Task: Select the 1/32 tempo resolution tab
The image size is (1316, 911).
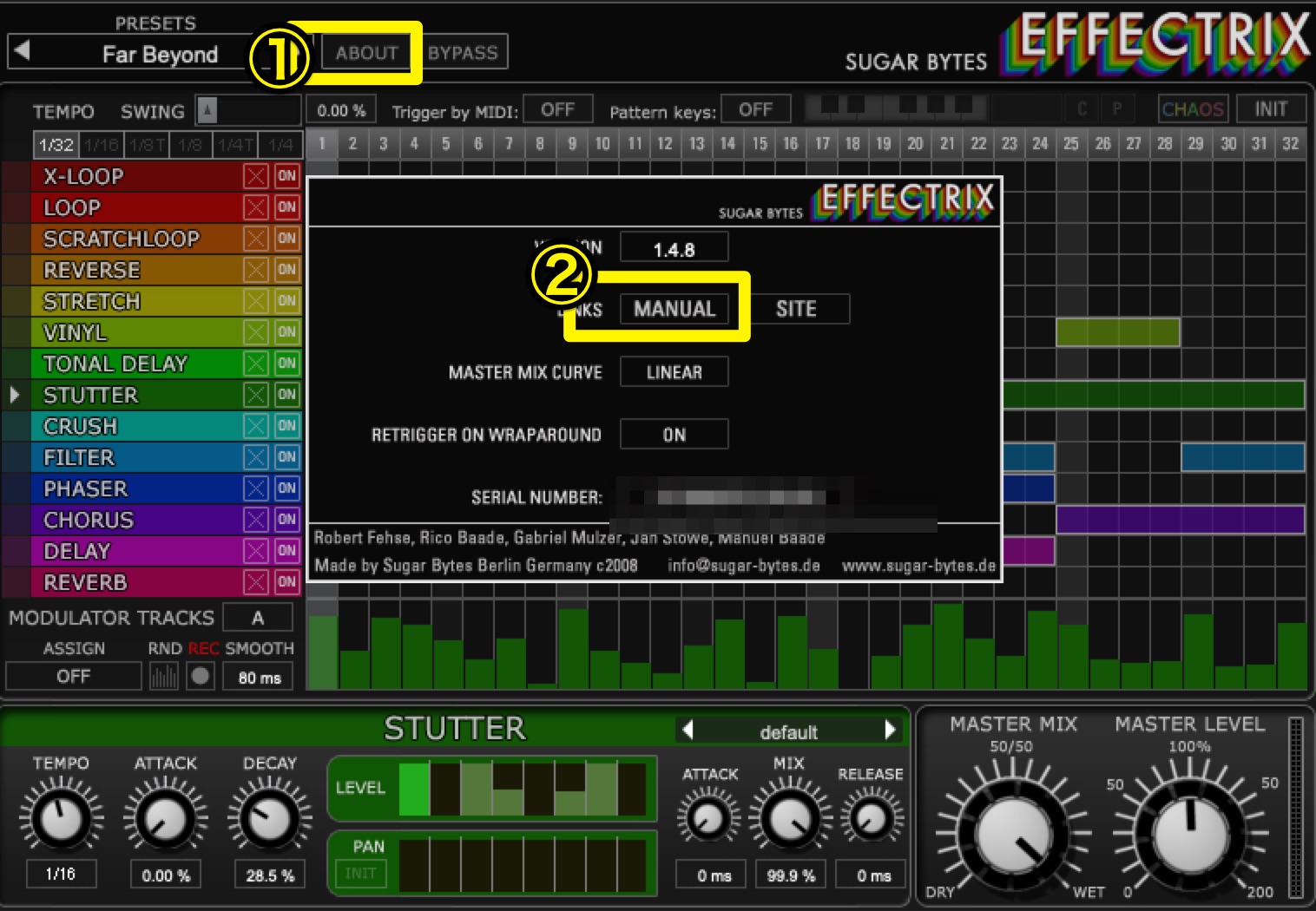Action: pos(56,145)
